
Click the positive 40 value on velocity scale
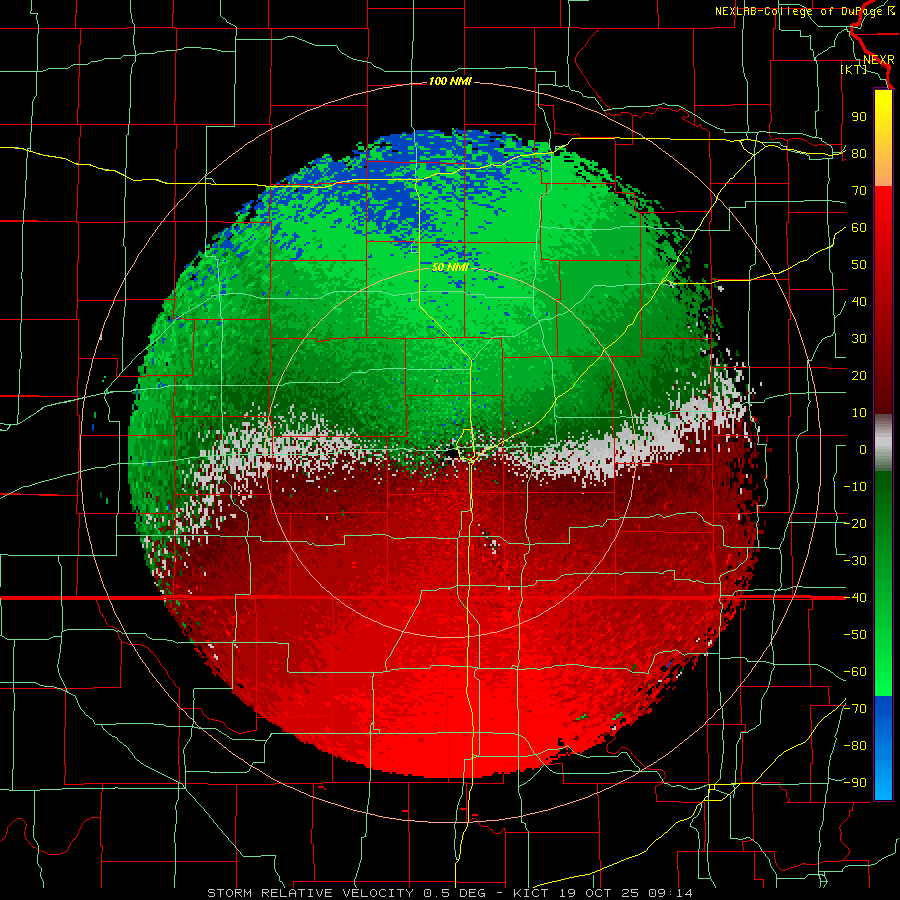tap(859, 301)
